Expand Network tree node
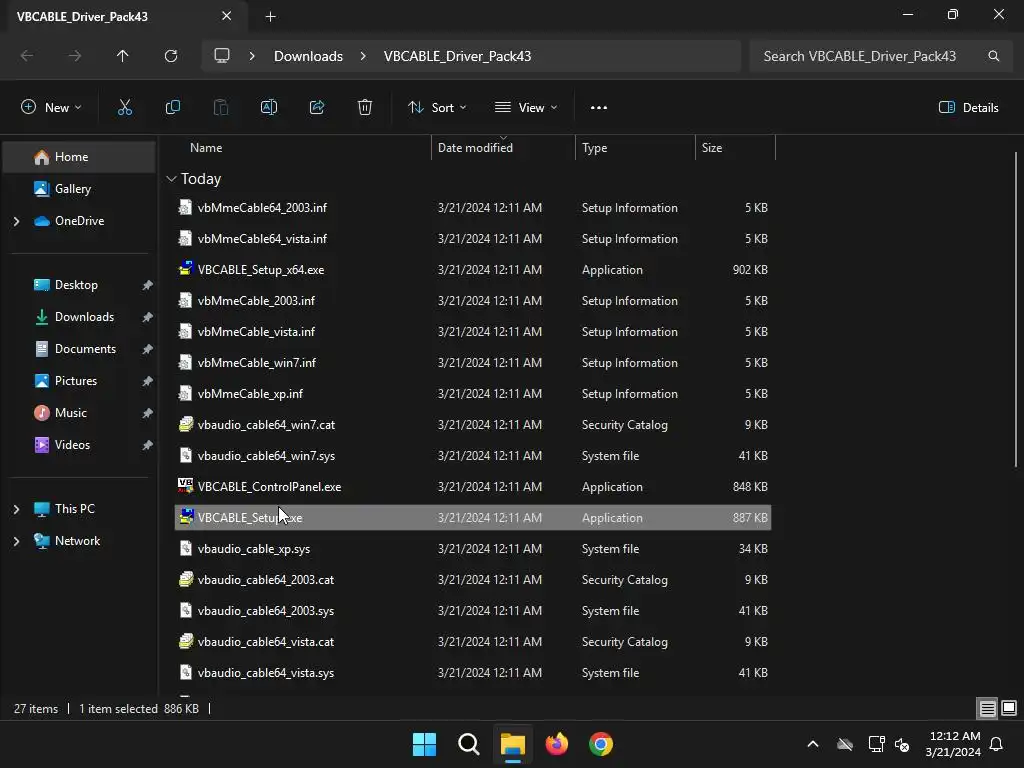Viewport: 1024px width, 768px height. tap(16, 541)
